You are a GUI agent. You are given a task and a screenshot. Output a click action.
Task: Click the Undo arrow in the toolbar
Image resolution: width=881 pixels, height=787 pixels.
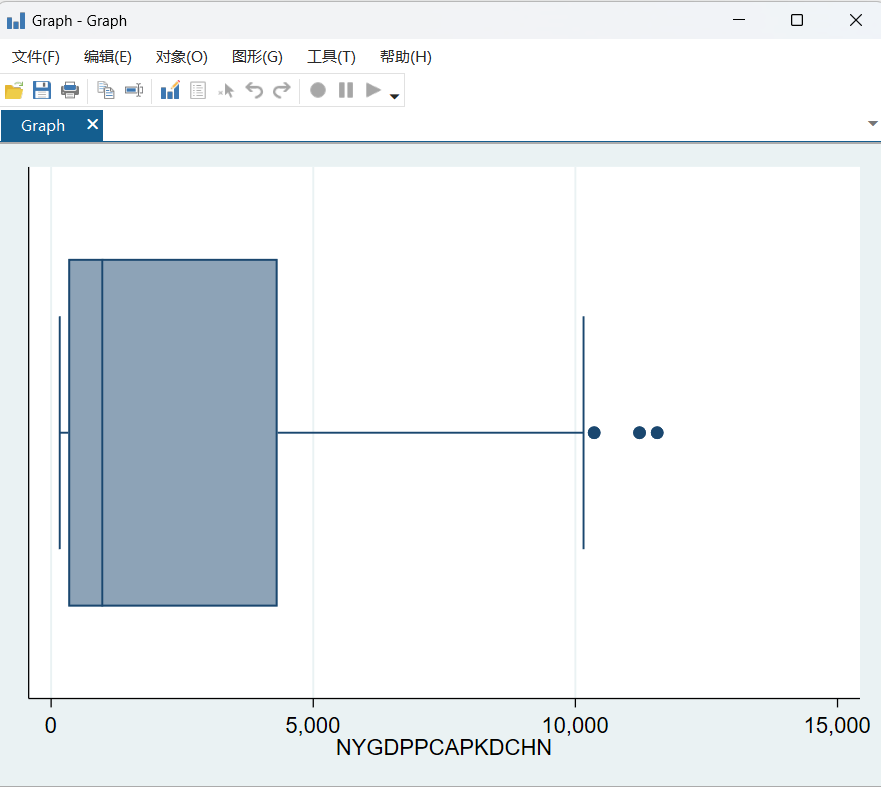pos(254,91)
